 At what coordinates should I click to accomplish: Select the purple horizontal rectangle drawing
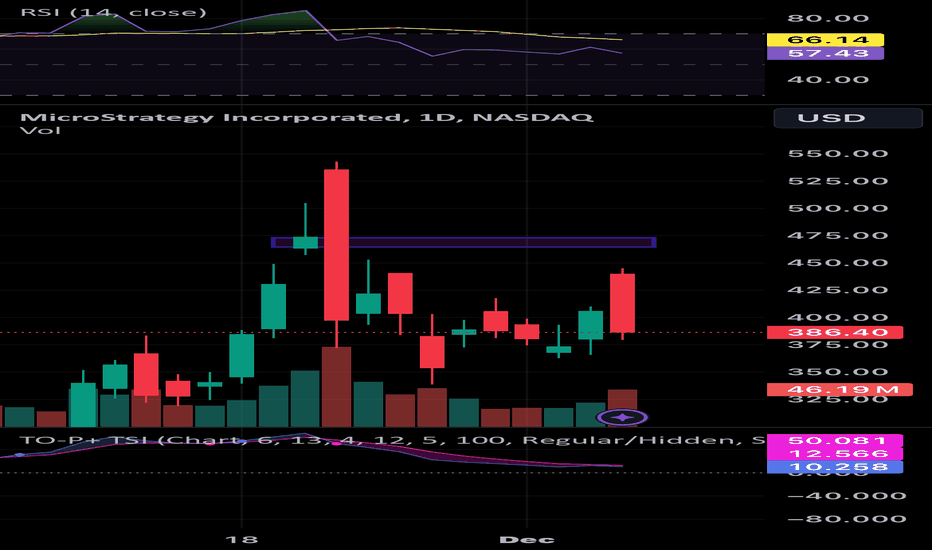(464, 242)
